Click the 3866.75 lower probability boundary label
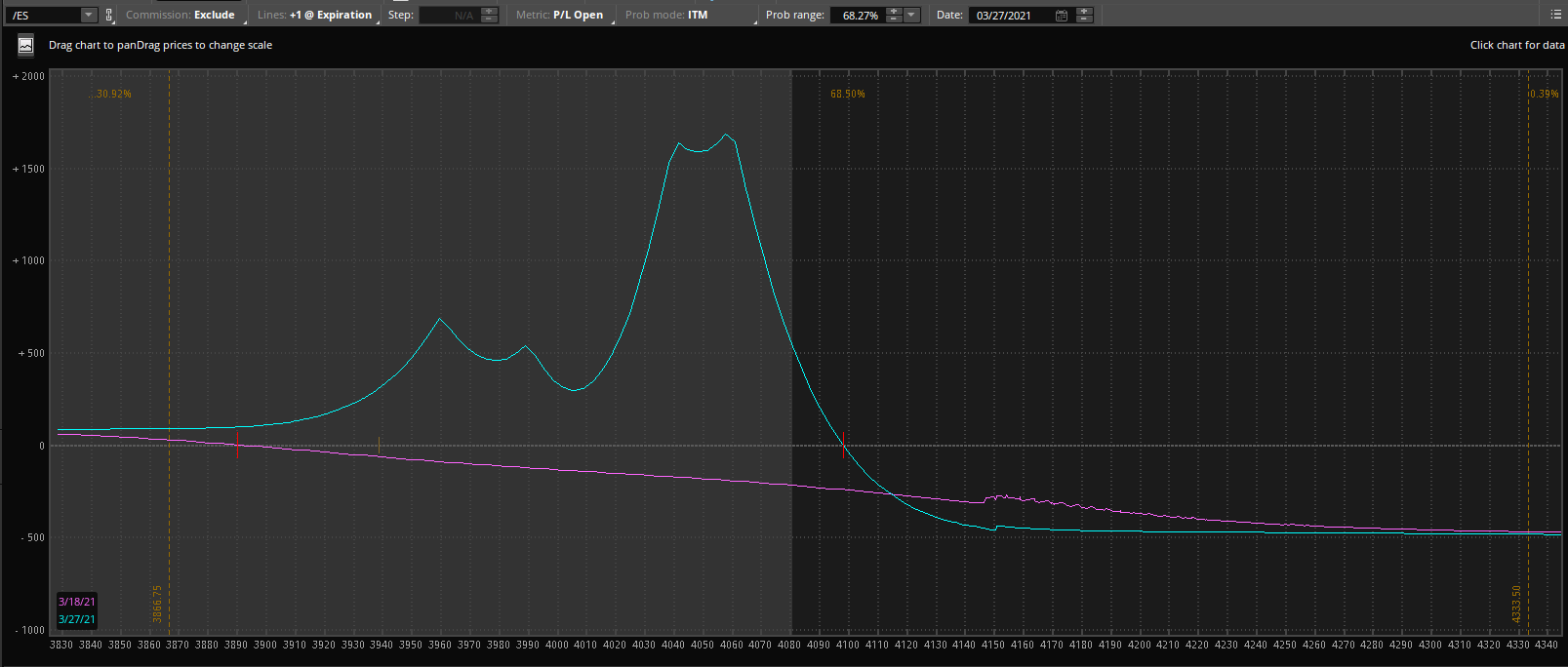This screenshot has height=667, width=1568. [x=157, y=604]
